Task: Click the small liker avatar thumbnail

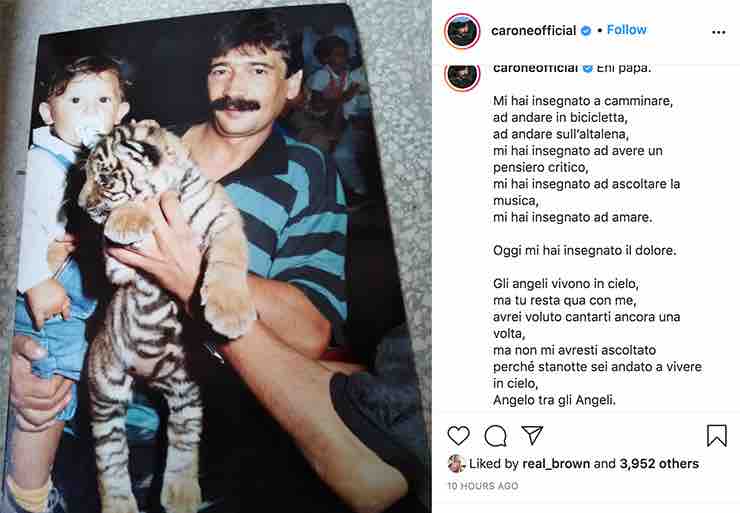Action: pos(456,464)
